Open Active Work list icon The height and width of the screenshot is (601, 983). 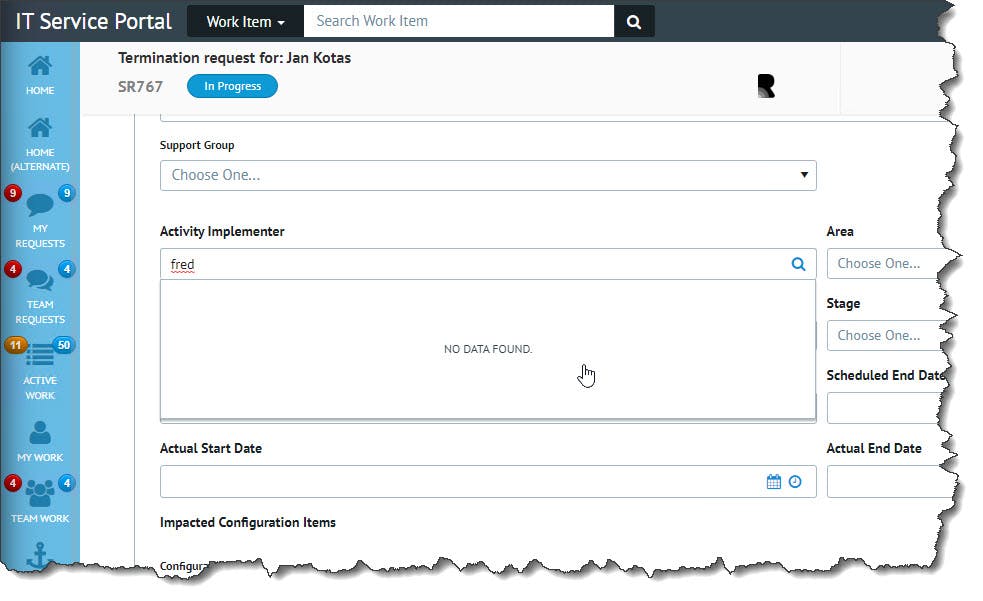(40, 355)
